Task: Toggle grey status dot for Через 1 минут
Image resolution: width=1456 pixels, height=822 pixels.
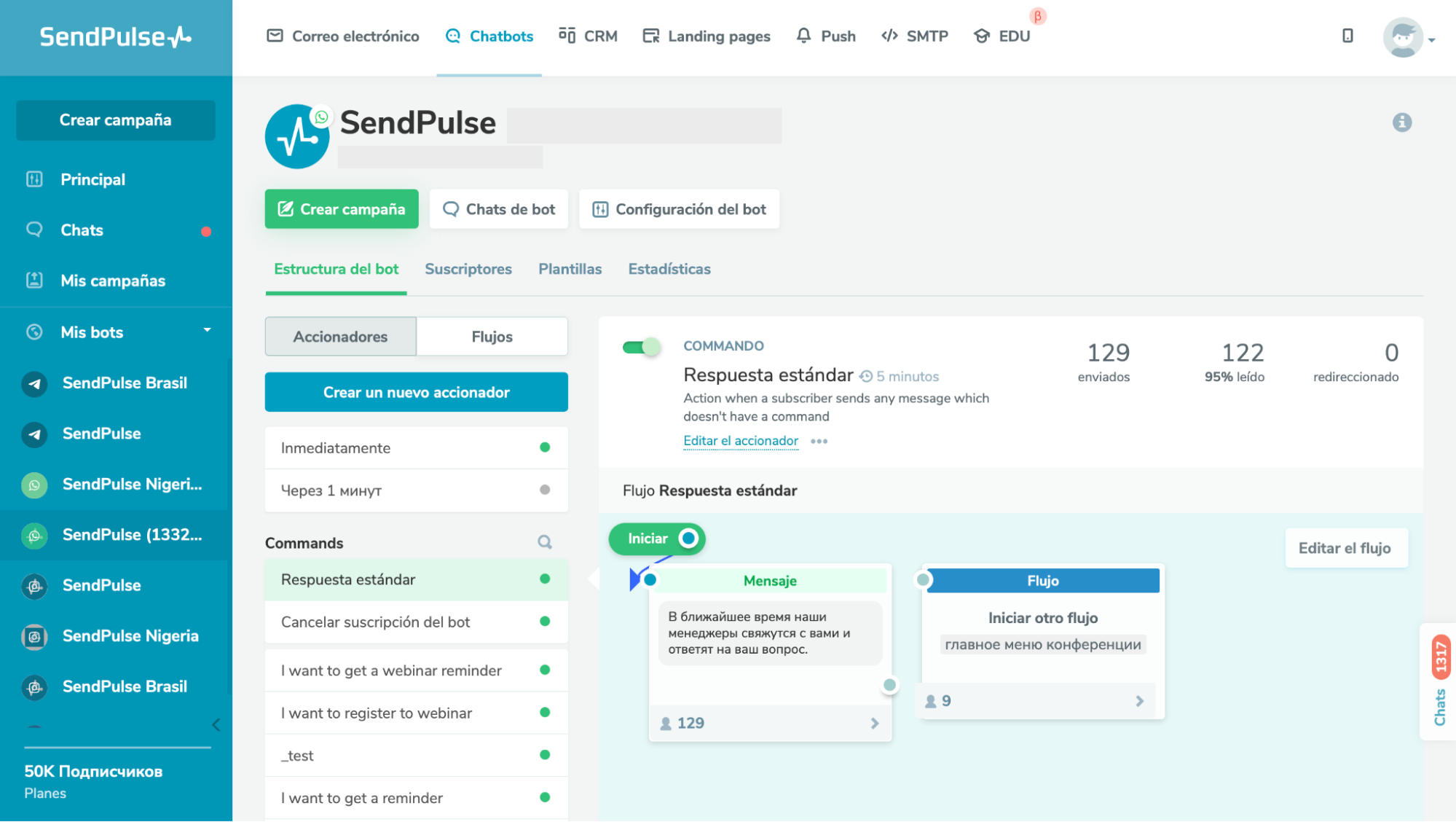Action: [544, 490]
